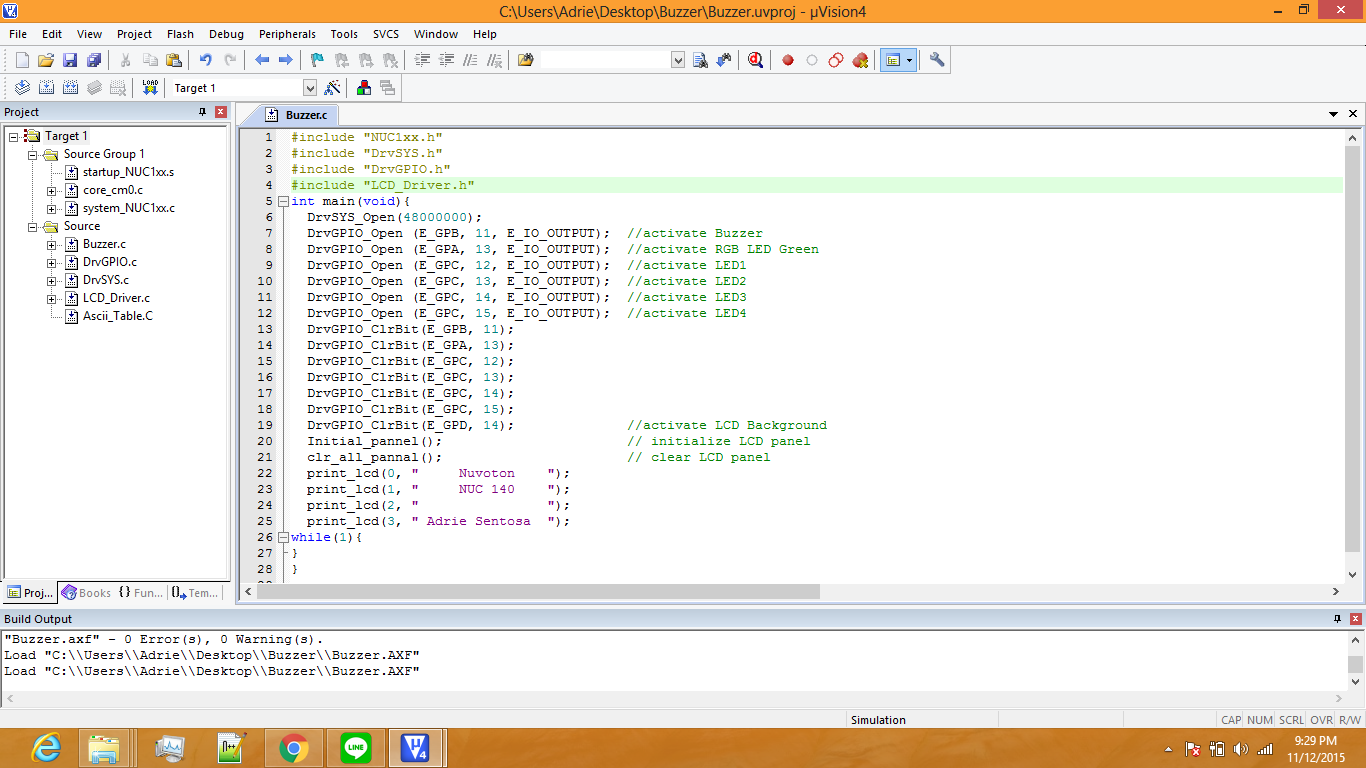The width and height of the screenshot is (1366, 768).
Task: Click the Build target icon
Action: [x=45, y=88]
